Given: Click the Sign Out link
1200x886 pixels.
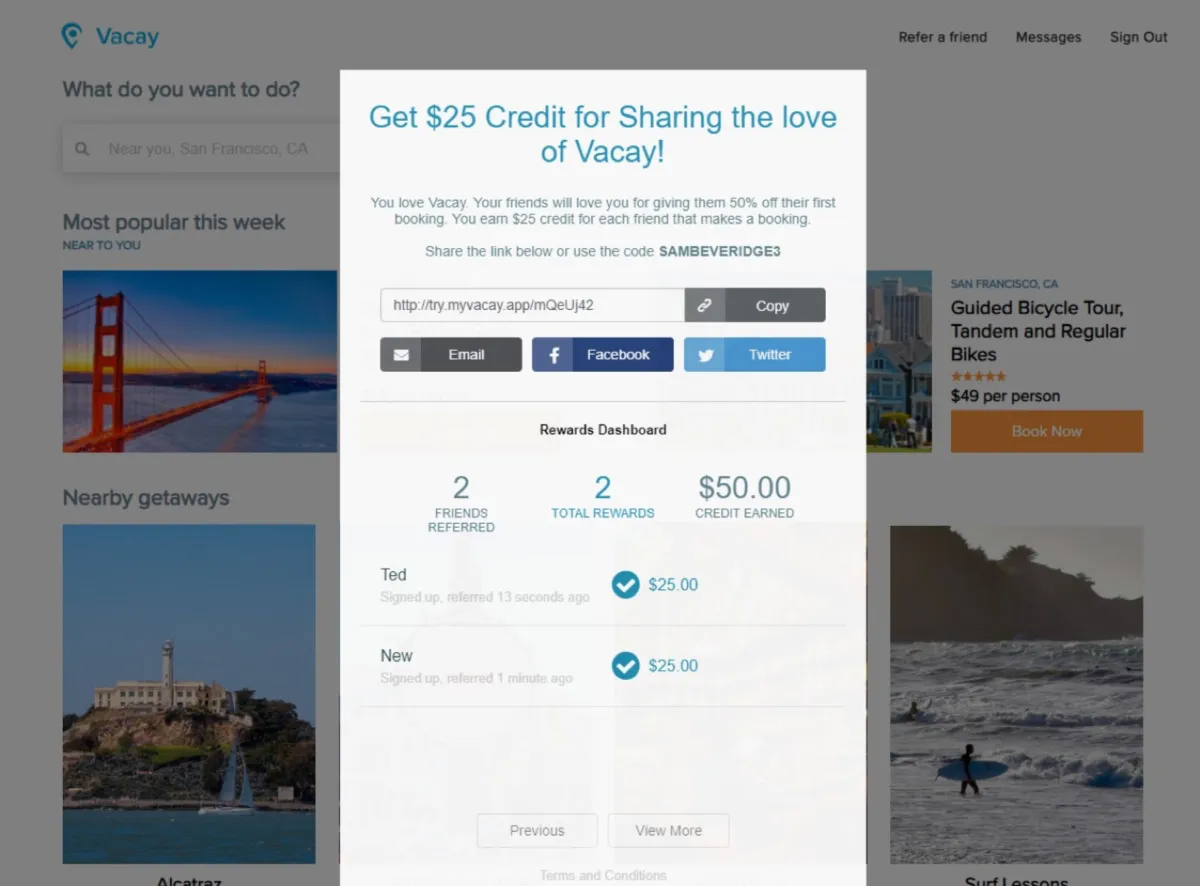Looking at the screenshot, I should pos(1139,37).
